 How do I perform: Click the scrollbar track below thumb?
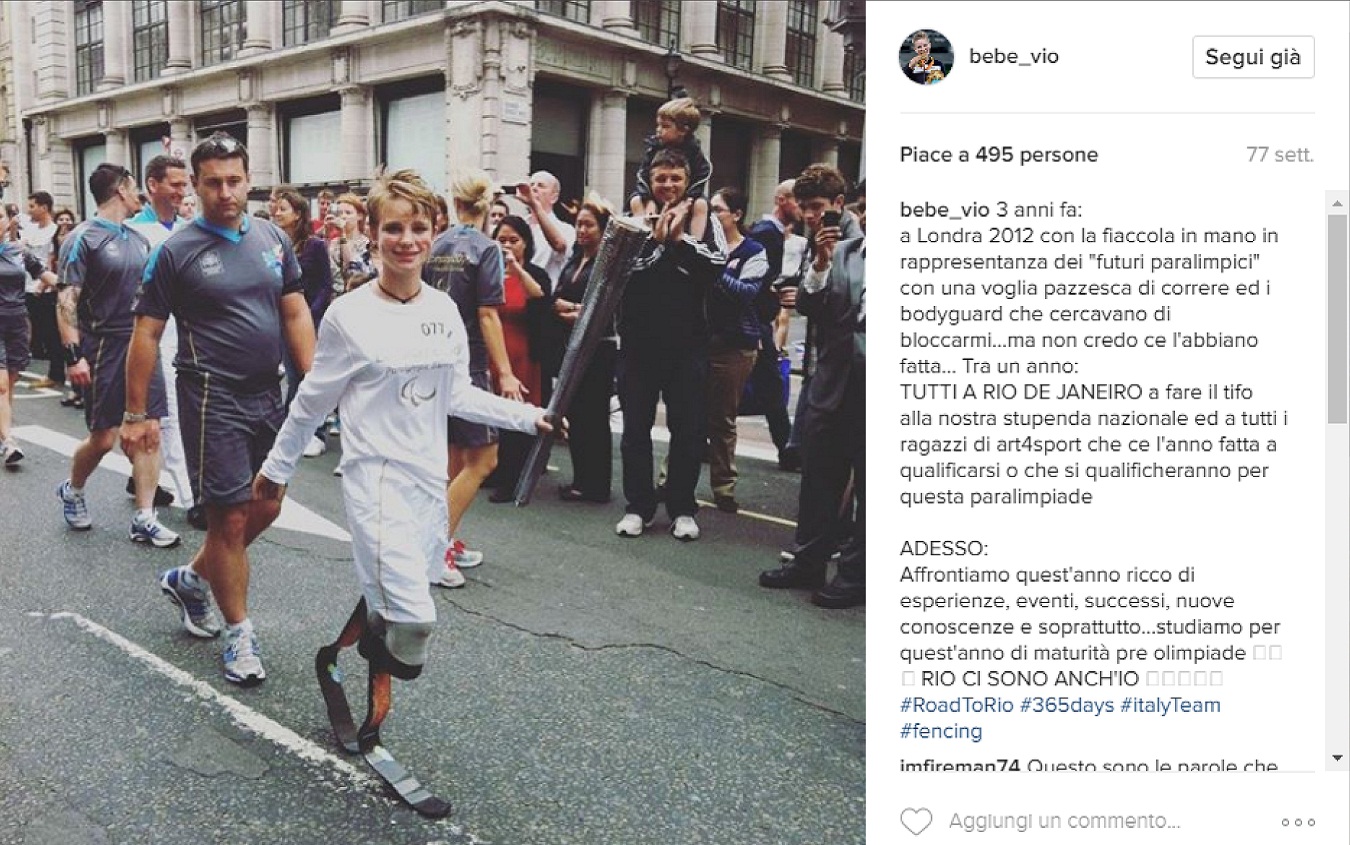point(1337,585)
